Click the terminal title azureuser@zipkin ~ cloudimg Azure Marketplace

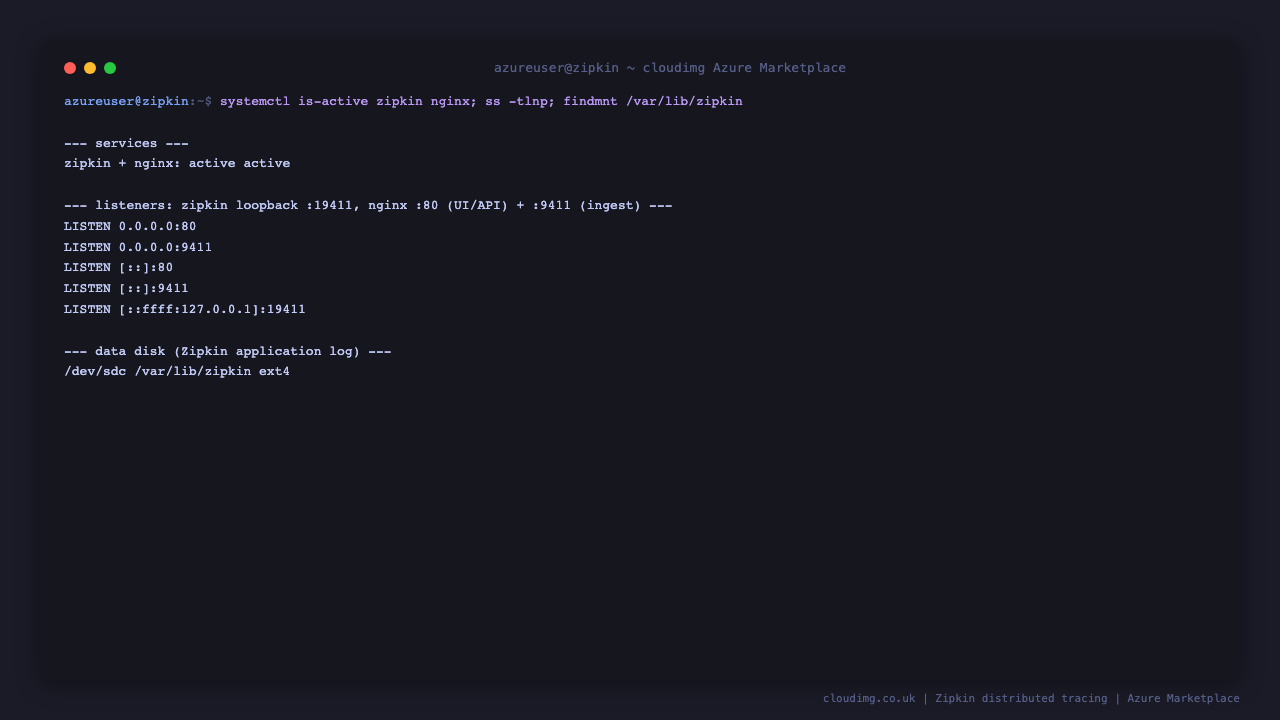[670, 68]
